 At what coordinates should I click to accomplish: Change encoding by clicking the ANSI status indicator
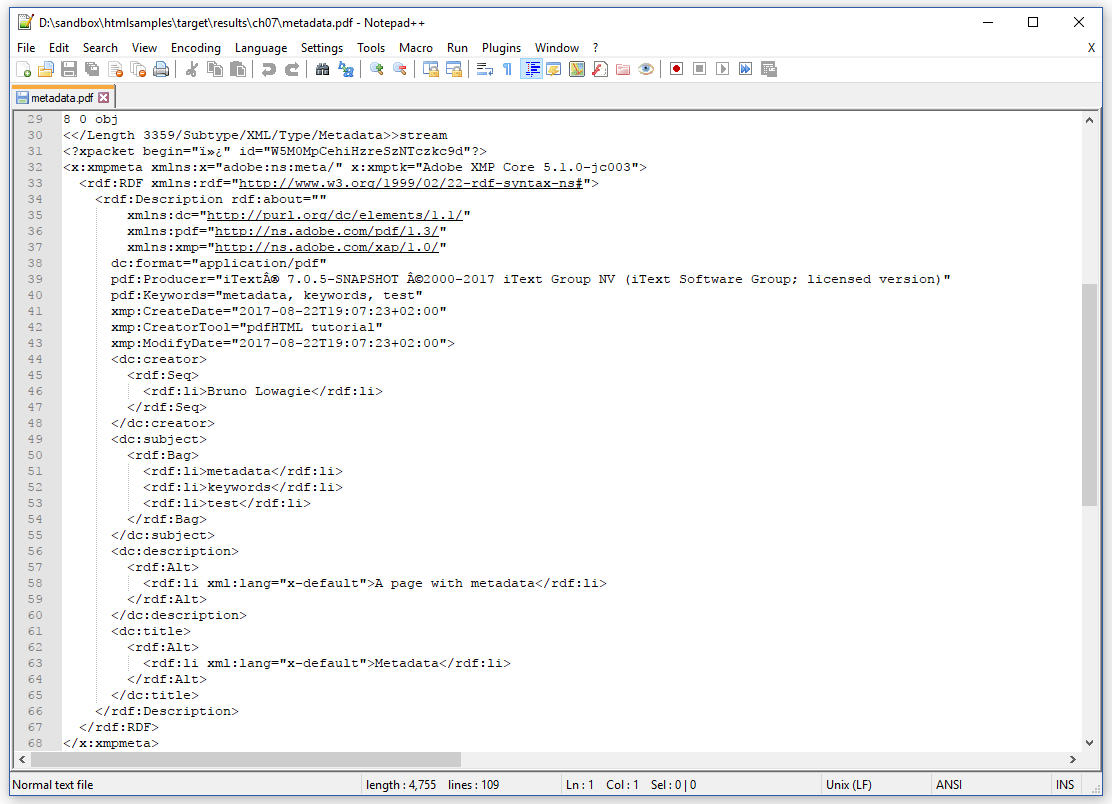point(949,785)
